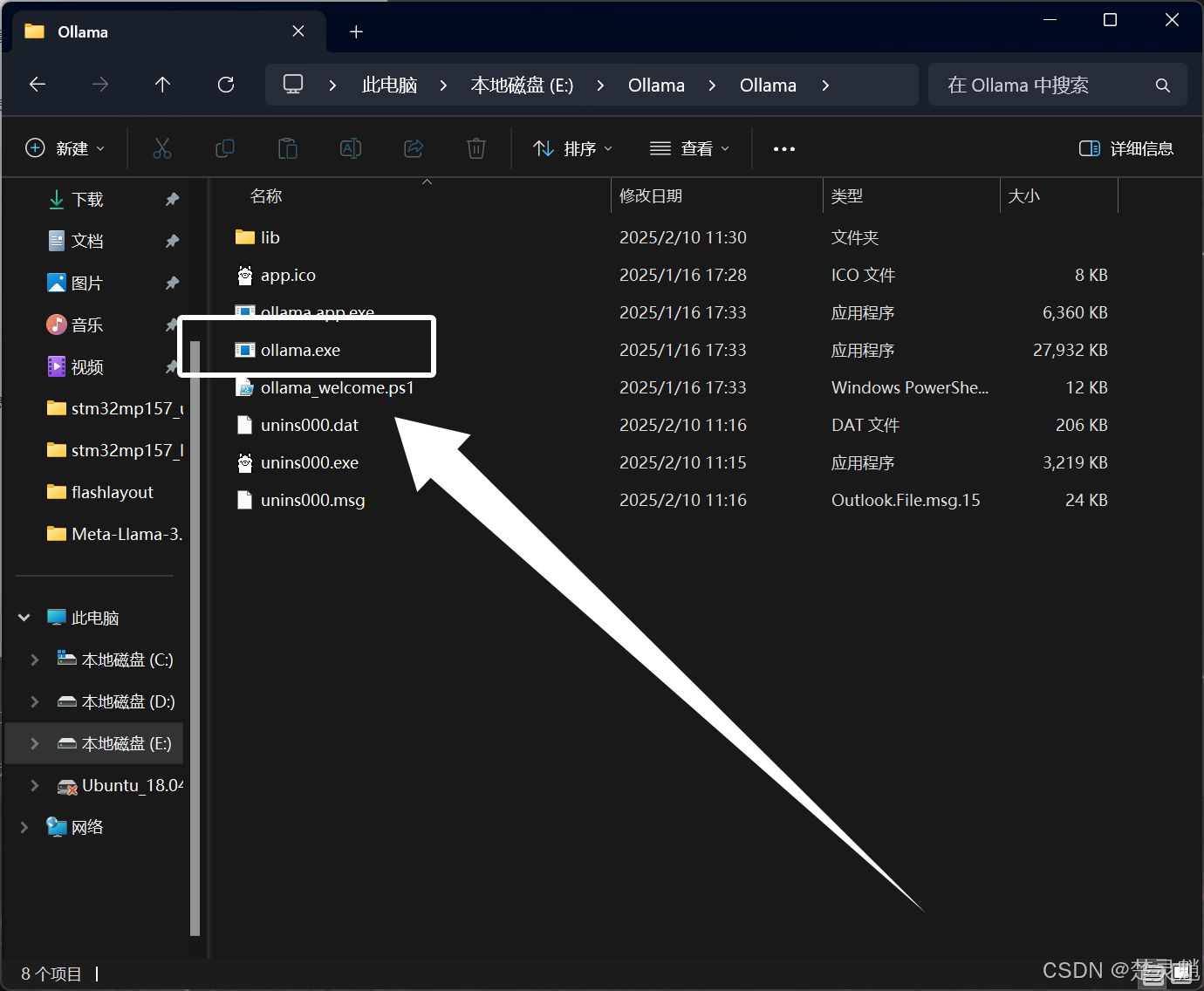Click the Rename icon in toolbar

tap(351, 148)
